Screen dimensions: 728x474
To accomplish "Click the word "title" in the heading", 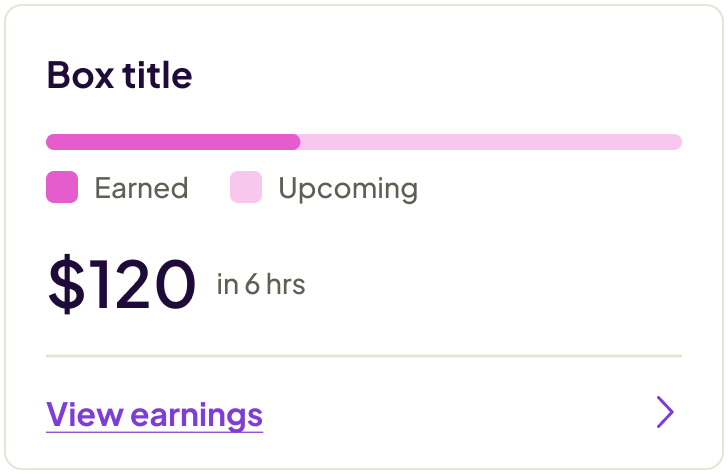I will pyautogui.click(x=156, y=76).
